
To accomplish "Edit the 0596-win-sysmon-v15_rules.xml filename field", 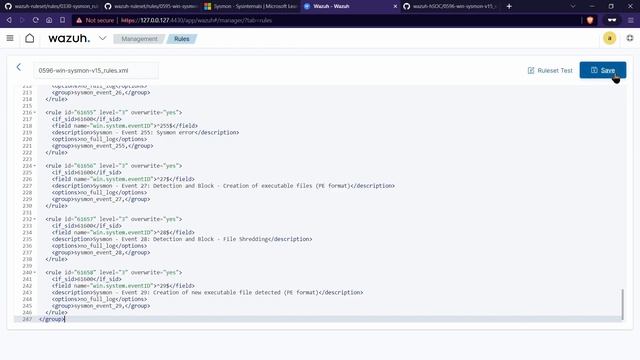I will coord(96,71).
